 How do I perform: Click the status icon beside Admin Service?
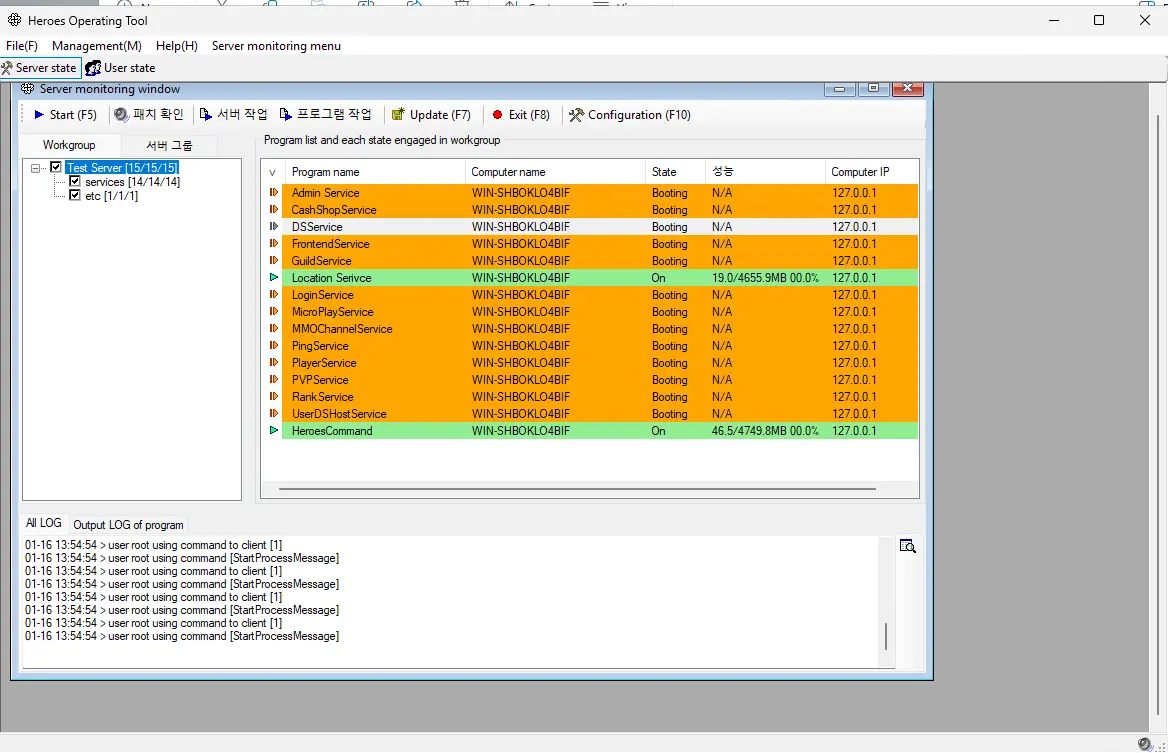(273, 192)
